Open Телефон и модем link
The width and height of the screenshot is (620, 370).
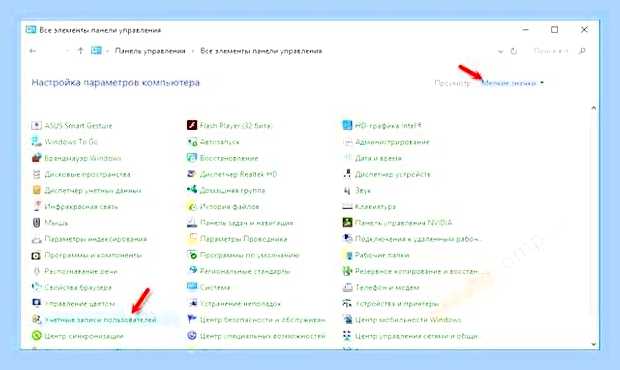tap(387, 287)
